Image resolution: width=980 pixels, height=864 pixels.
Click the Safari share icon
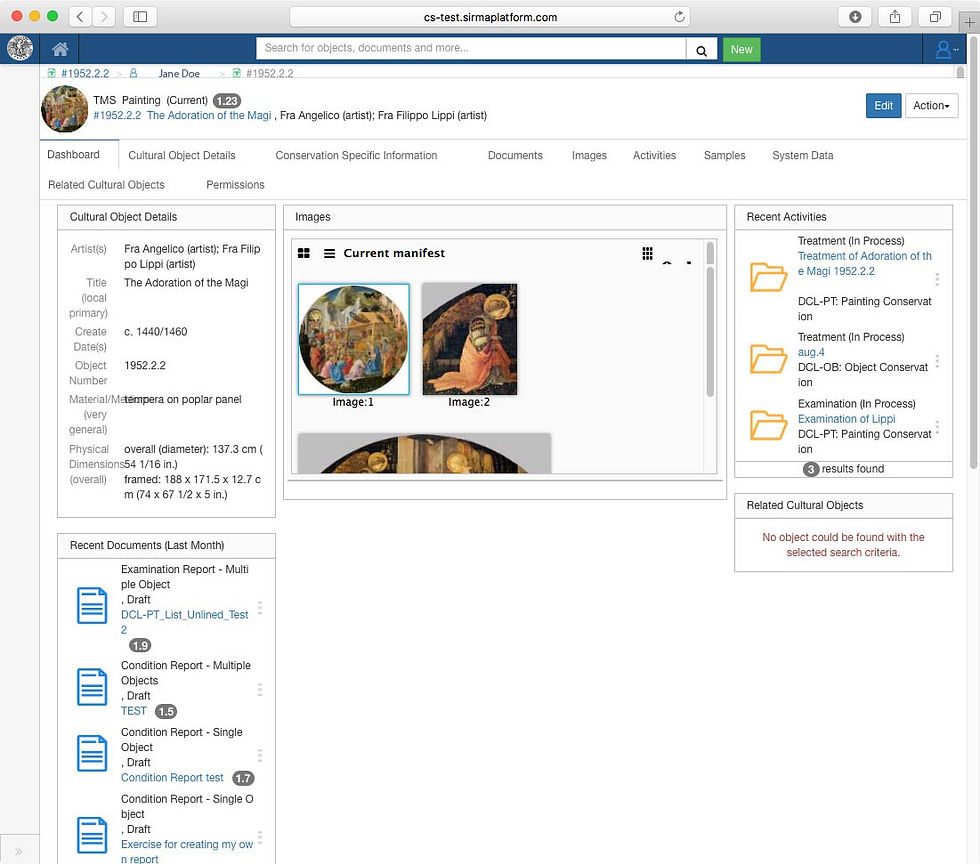(x=895, y=17)
